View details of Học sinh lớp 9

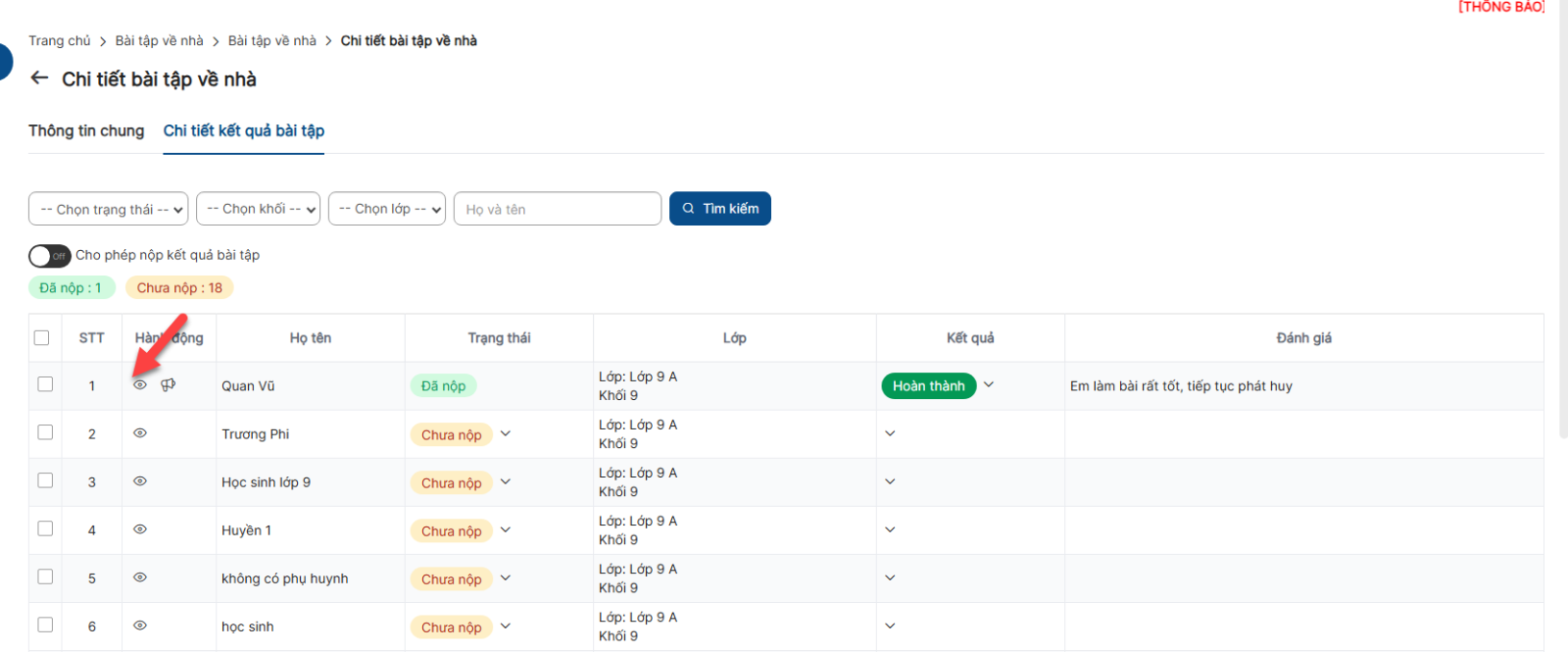140,481
